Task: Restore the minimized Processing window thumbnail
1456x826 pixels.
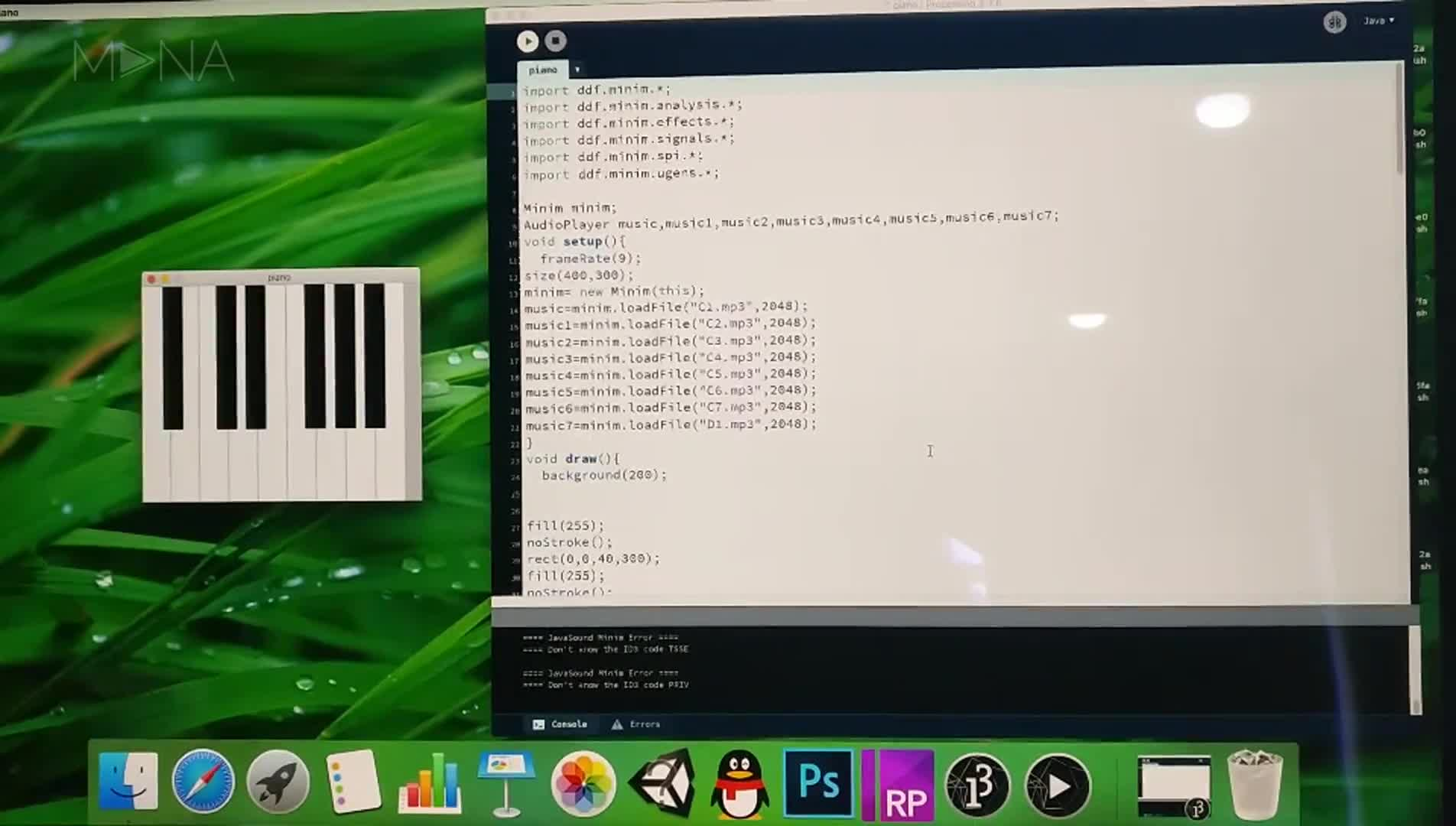Action: coord(1174,786)
